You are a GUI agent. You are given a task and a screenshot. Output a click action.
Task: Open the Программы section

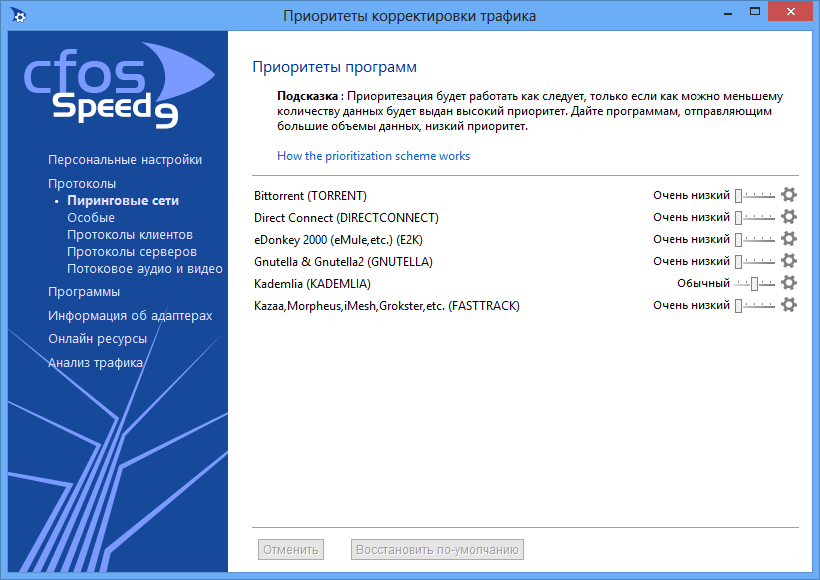[84, 292]
